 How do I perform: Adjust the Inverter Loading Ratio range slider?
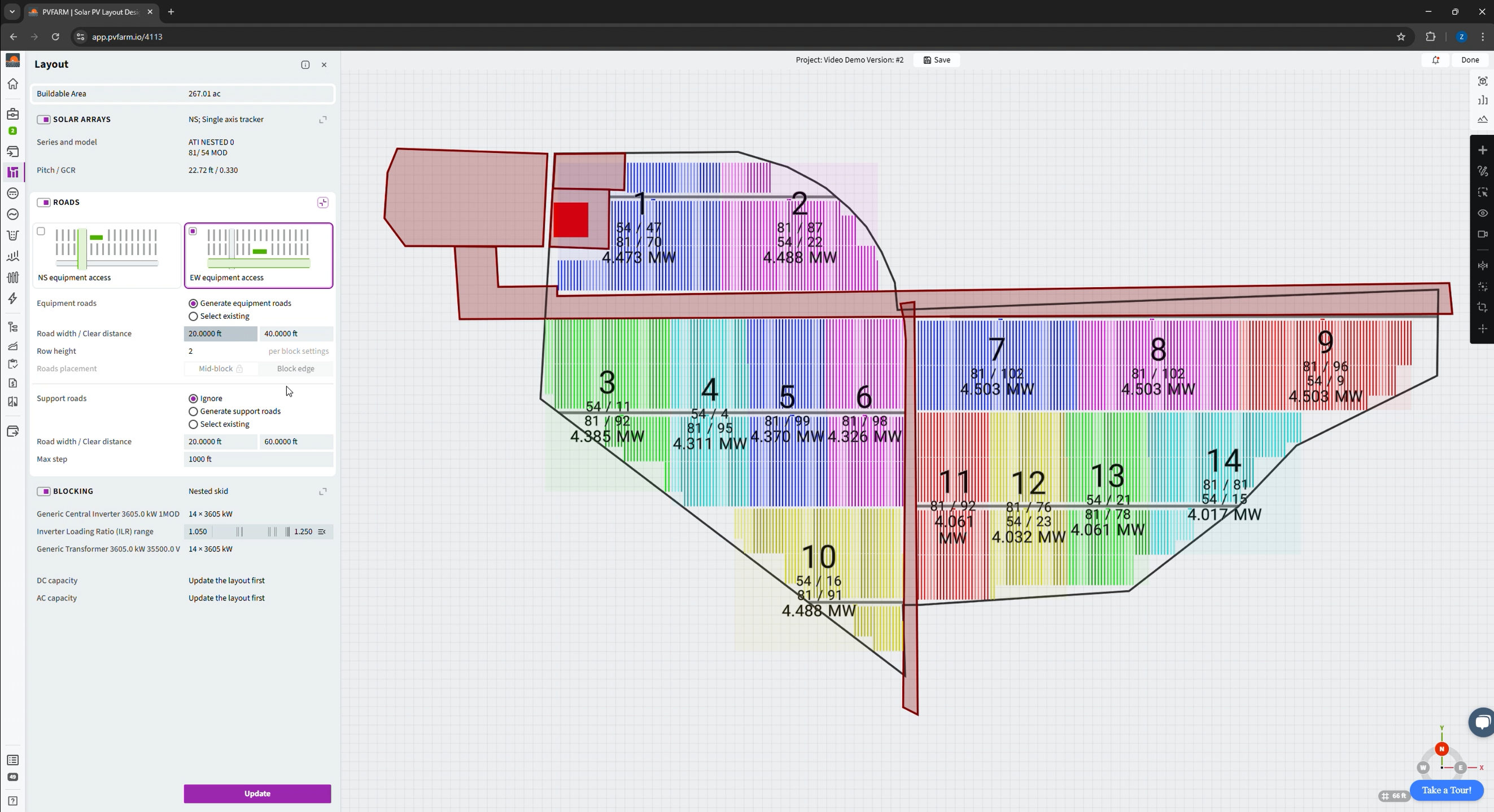(x=255, y=532)
